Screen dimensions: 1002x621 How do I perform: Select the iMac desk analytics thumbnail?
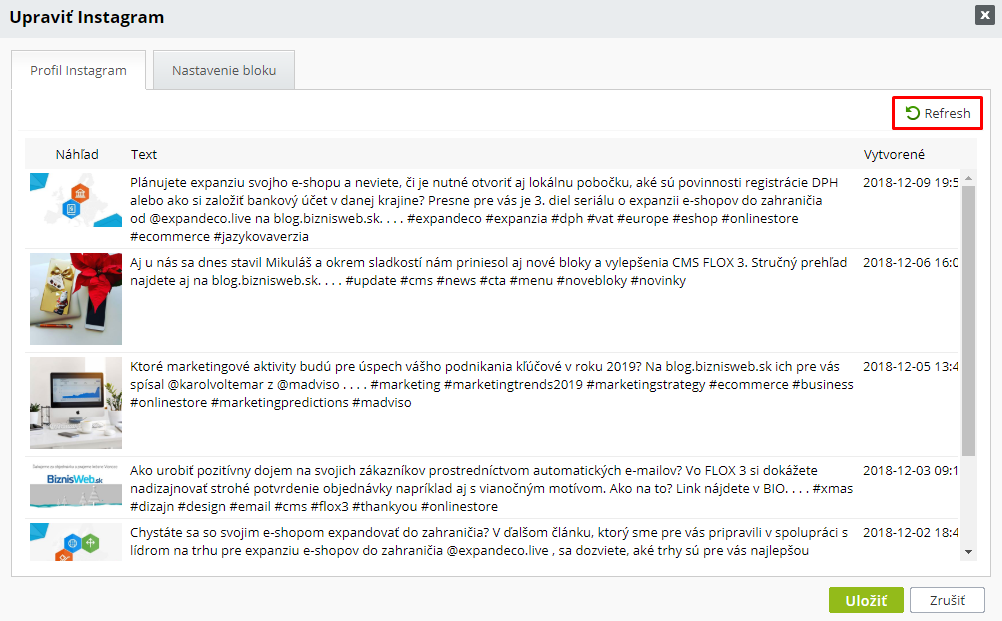tap(76, 403)
